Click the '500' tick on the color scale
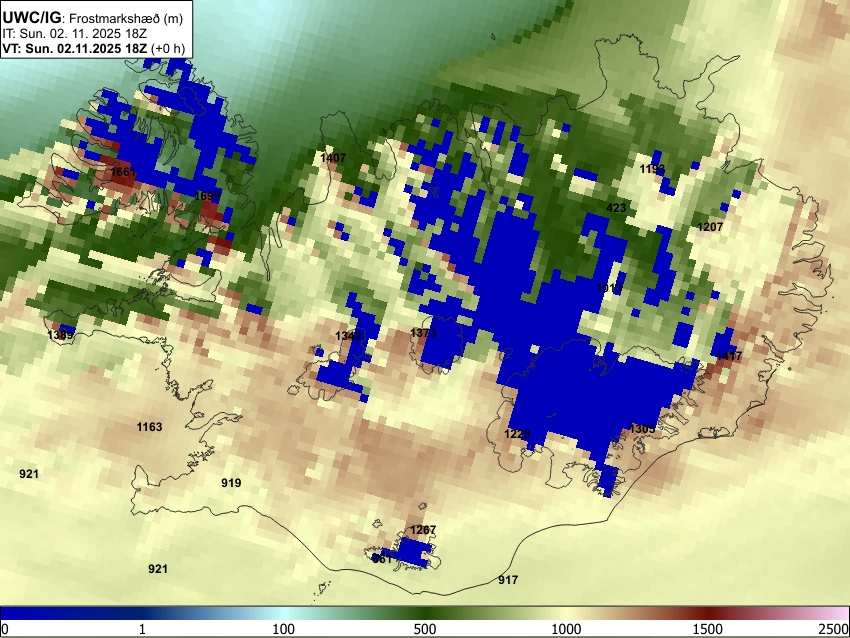 point(425,629)
